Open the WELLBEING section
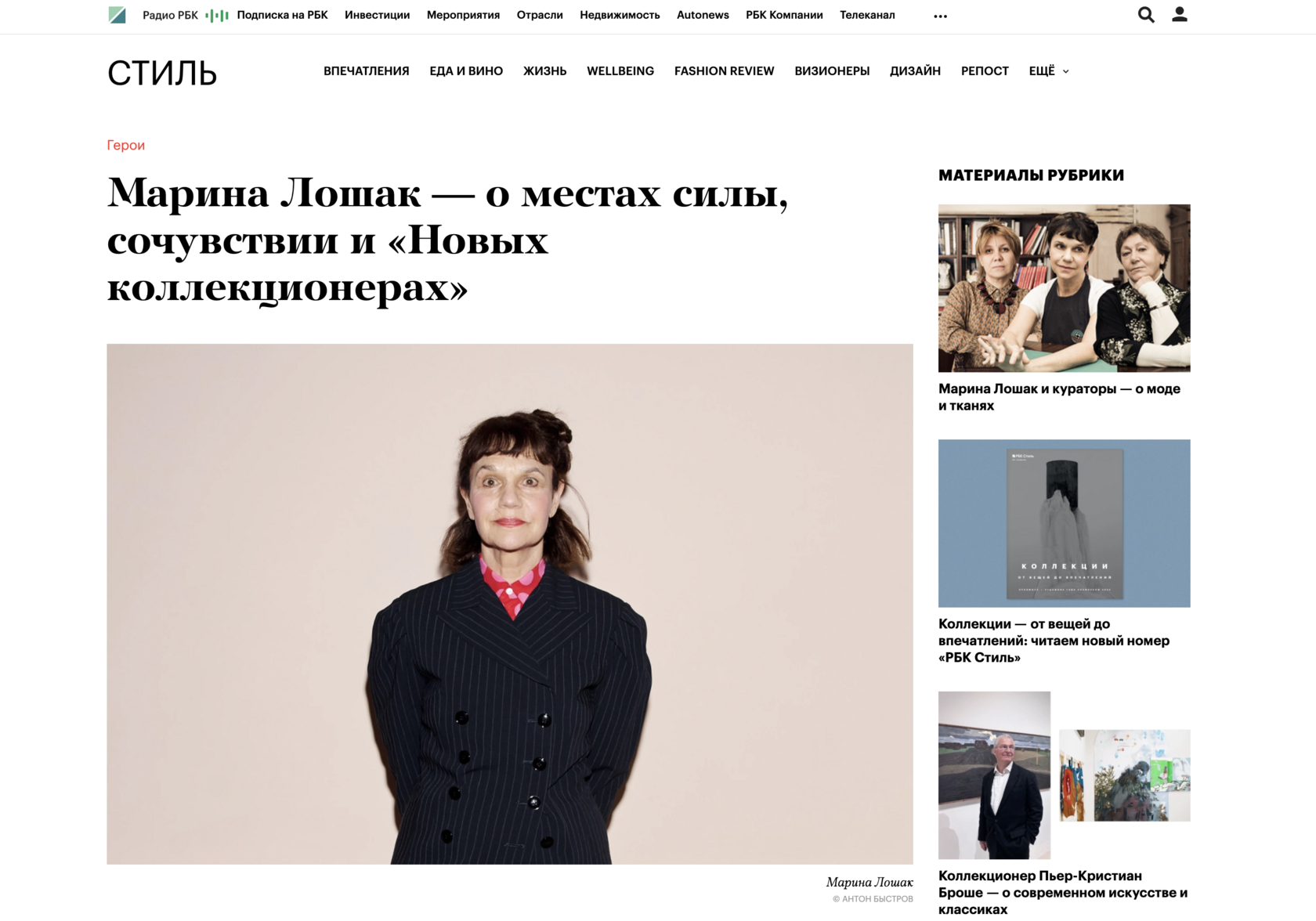The width and height of the screenshot is (1316, 921). [620, 71]
